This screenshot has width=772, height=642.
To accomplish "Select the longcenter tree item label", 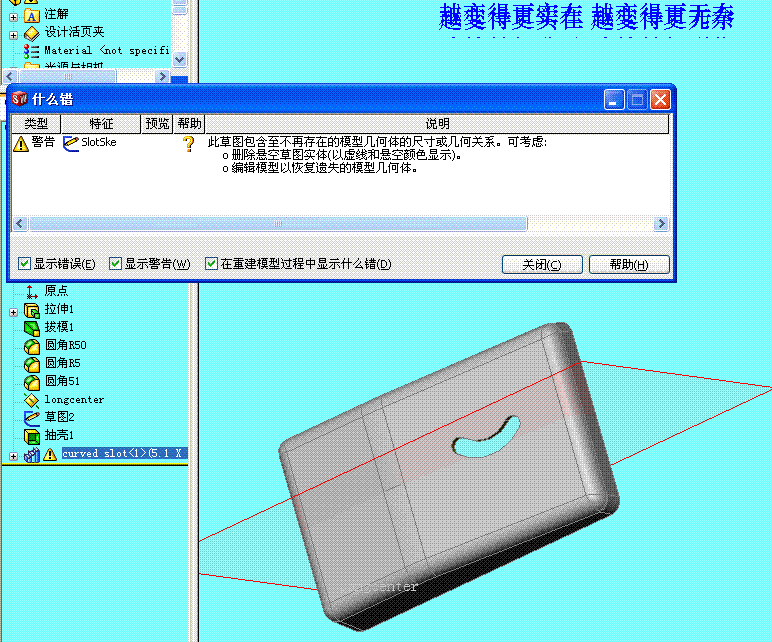I will [x=74, y=399].
